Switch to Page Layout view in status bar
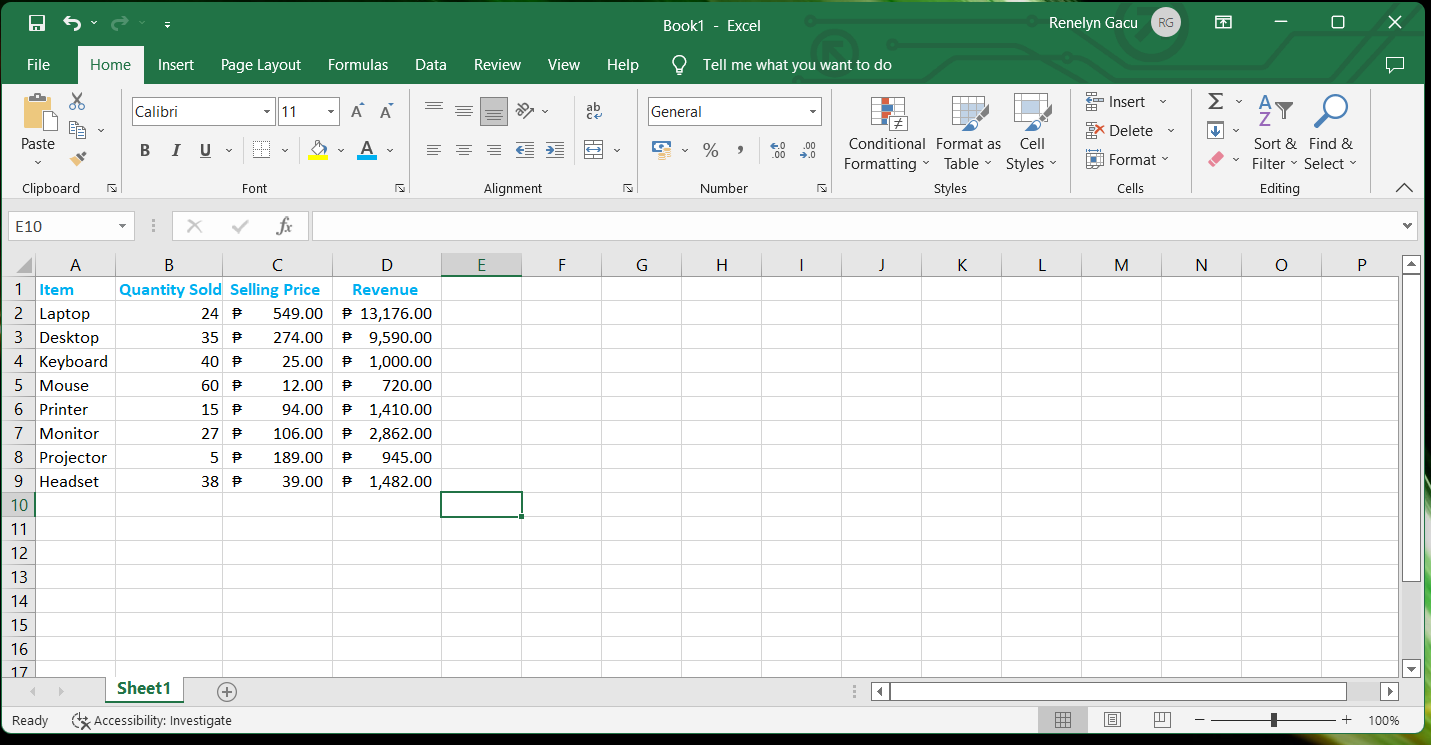Viewport: 1431px width, 745px height. (1112, 720)
